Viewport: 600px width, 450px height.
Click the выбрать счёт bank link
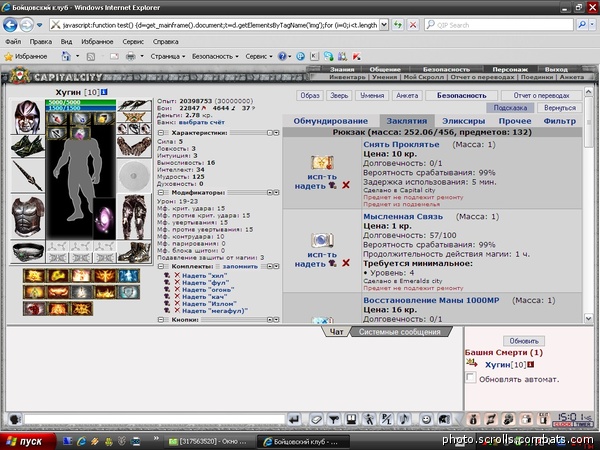point(202,122)
